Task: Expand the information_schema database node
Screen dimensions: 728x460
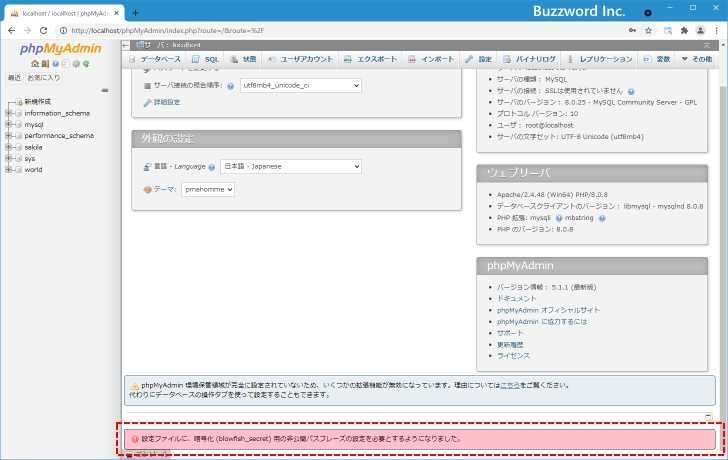Action: click(x=8, y=113)
